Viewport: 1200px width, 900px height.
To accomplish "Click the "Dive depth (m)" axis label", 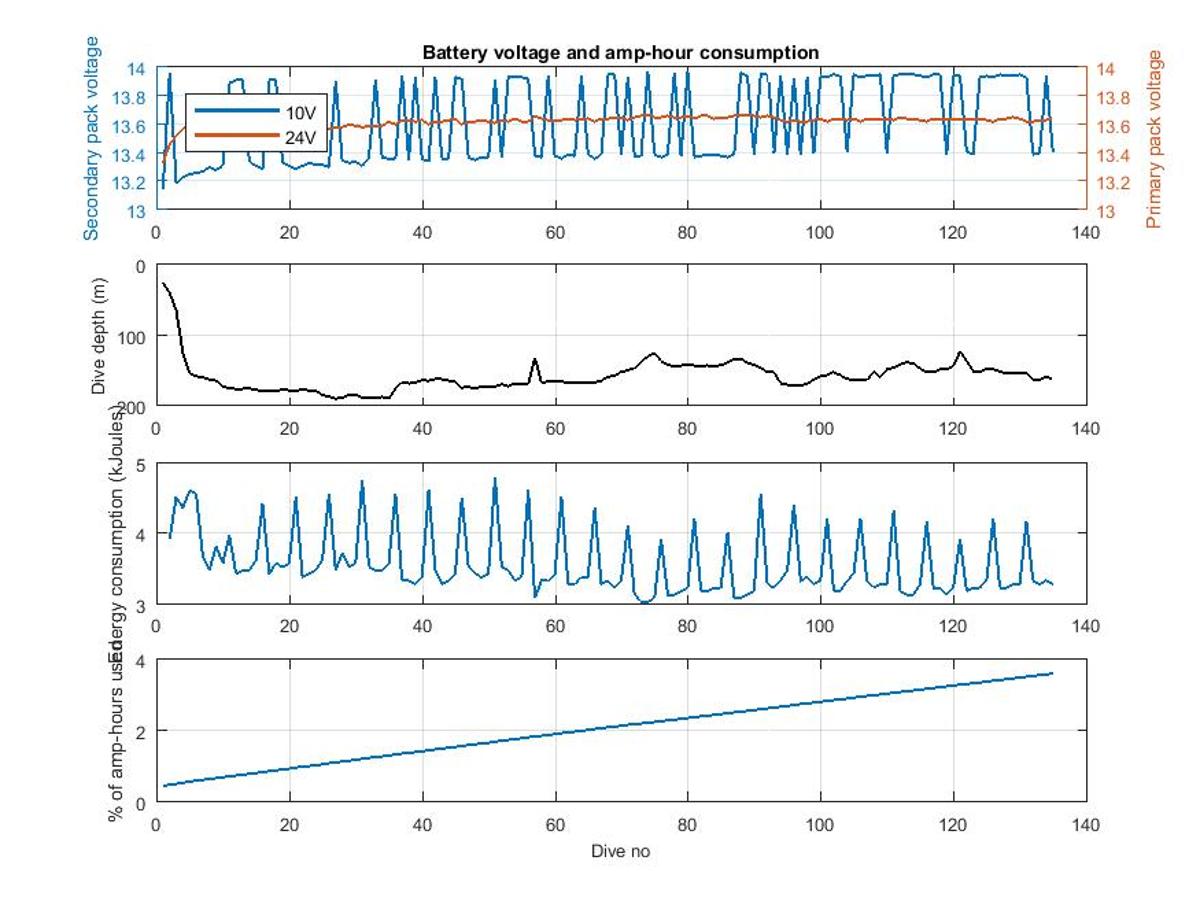I will [98, 334].
